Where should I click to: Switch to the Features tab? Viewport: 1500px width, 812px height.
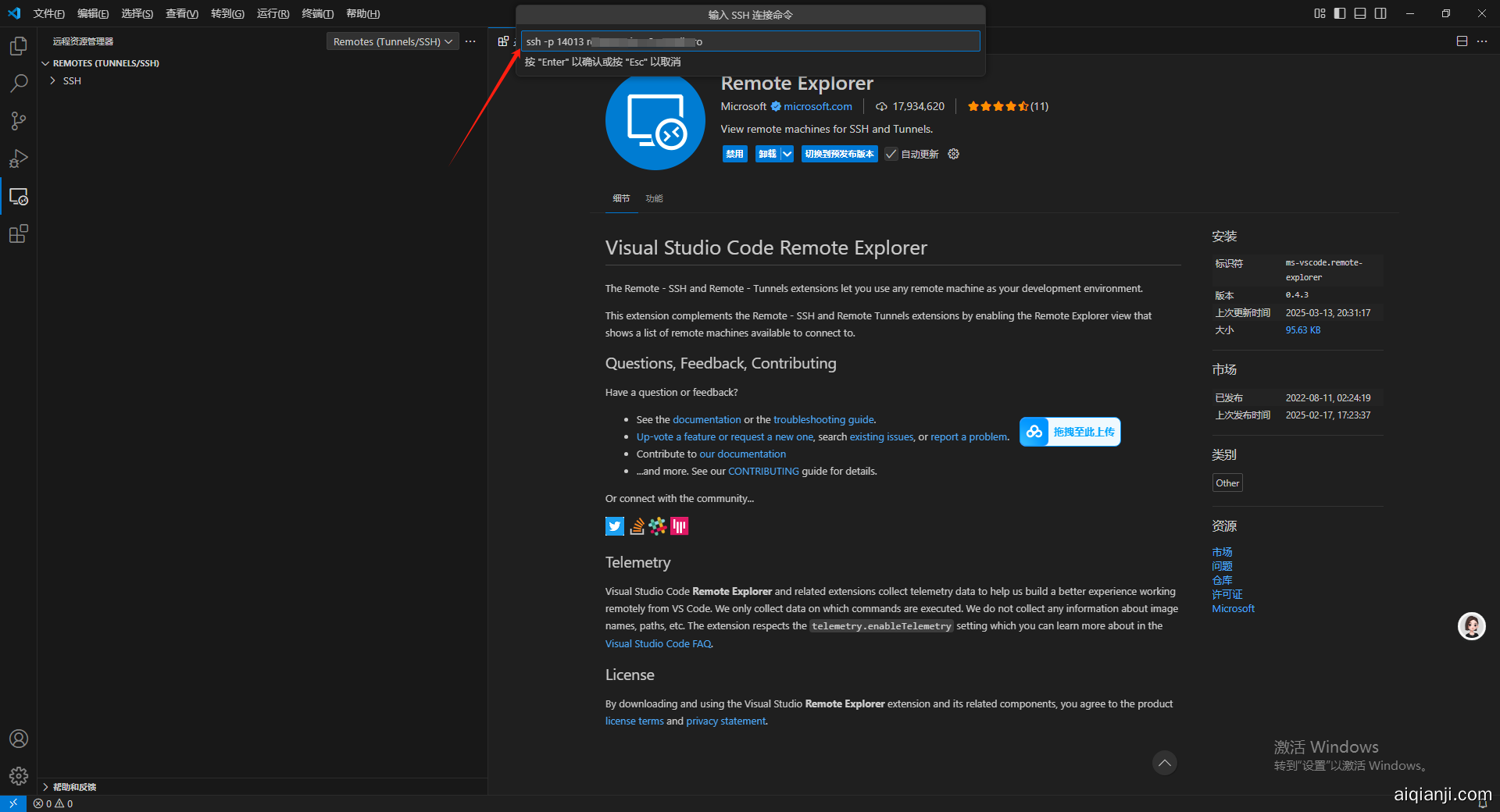654,198
